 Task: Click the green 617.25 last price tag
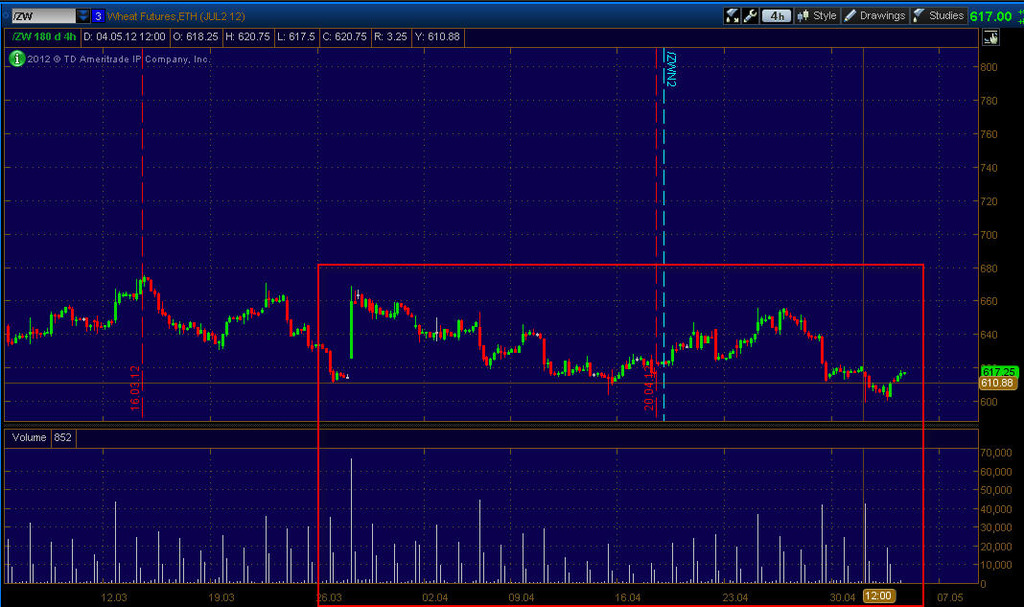click(998, 370)
